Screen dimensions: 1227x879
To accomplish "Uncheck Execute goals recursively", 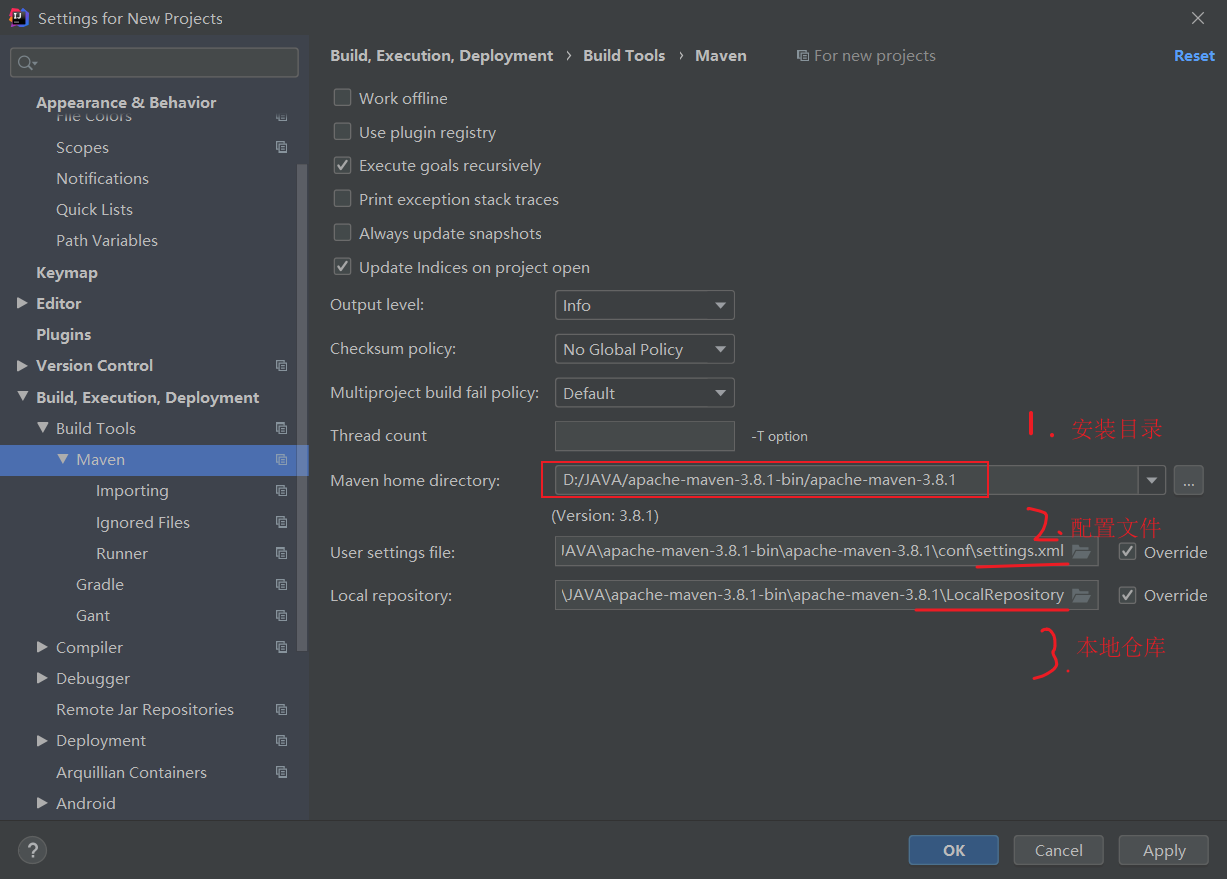I will tap(342, 165).
